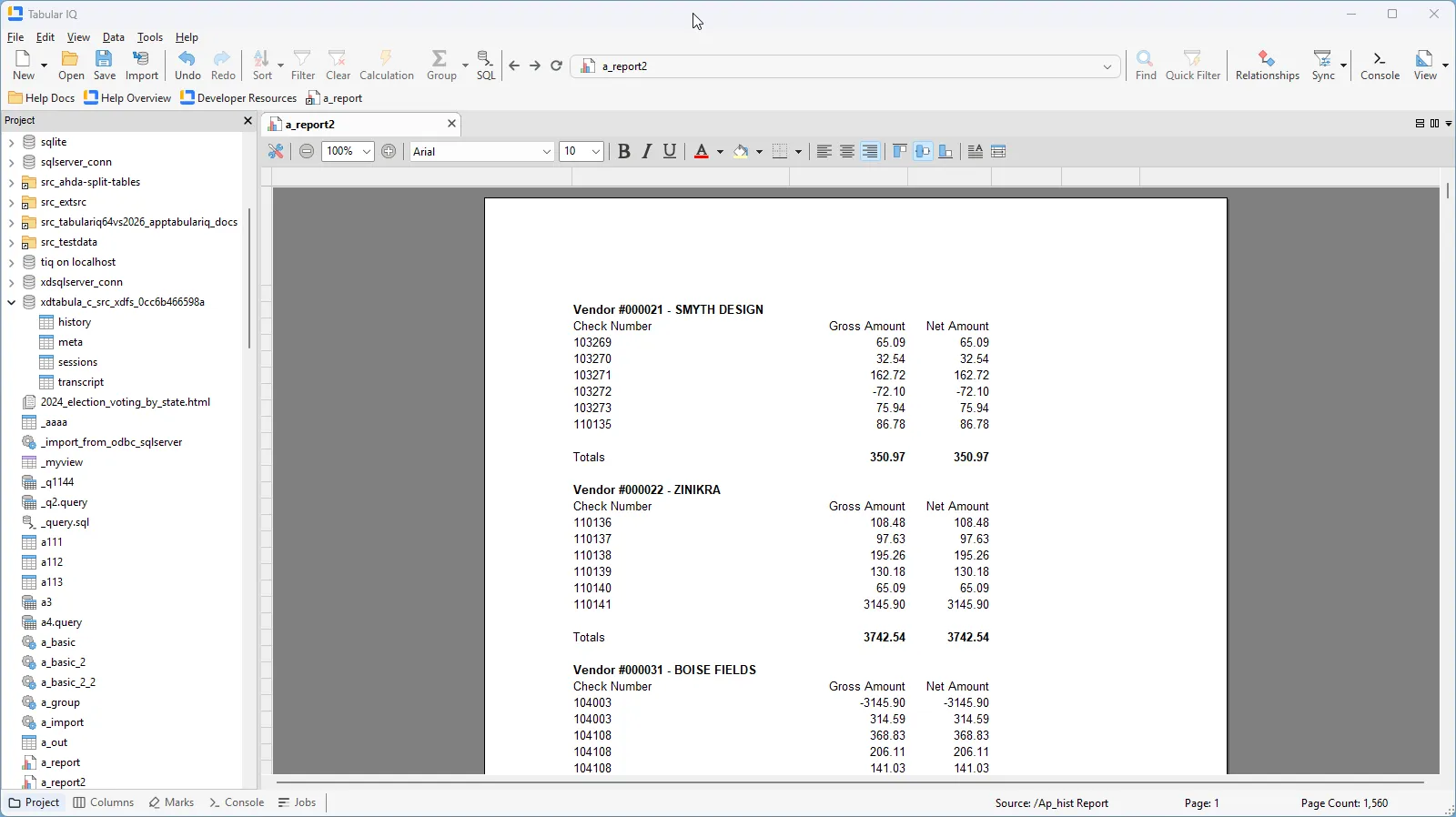Image resolution: width=1456 pixels, height=817 pixels.
Task: Open the zoom percentage dropdown
Action: click(x=366, y=151)
